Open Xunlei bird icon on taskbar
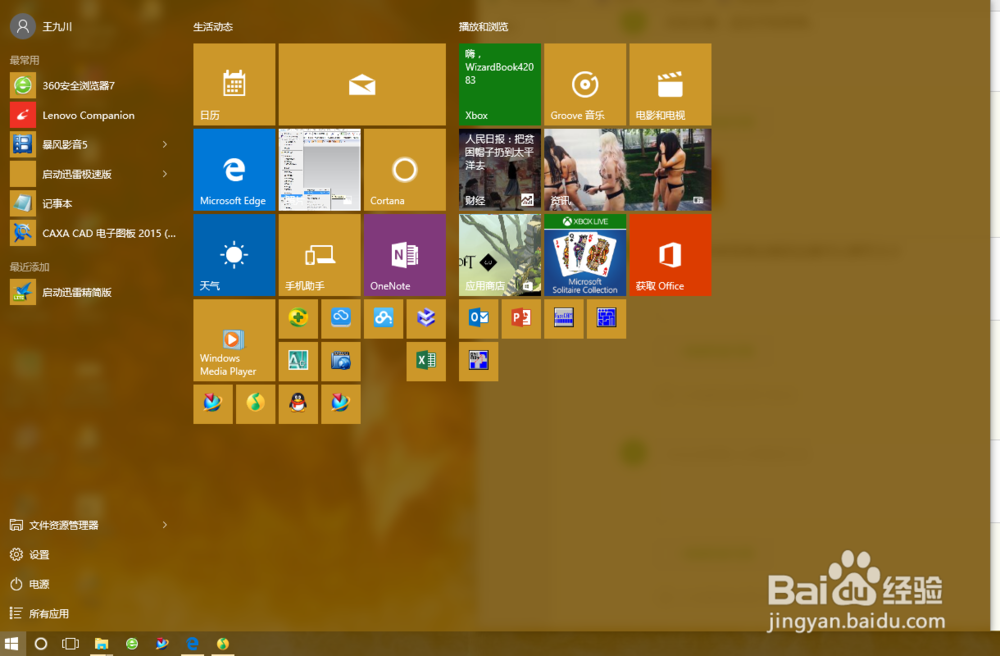 pos(162,644)
